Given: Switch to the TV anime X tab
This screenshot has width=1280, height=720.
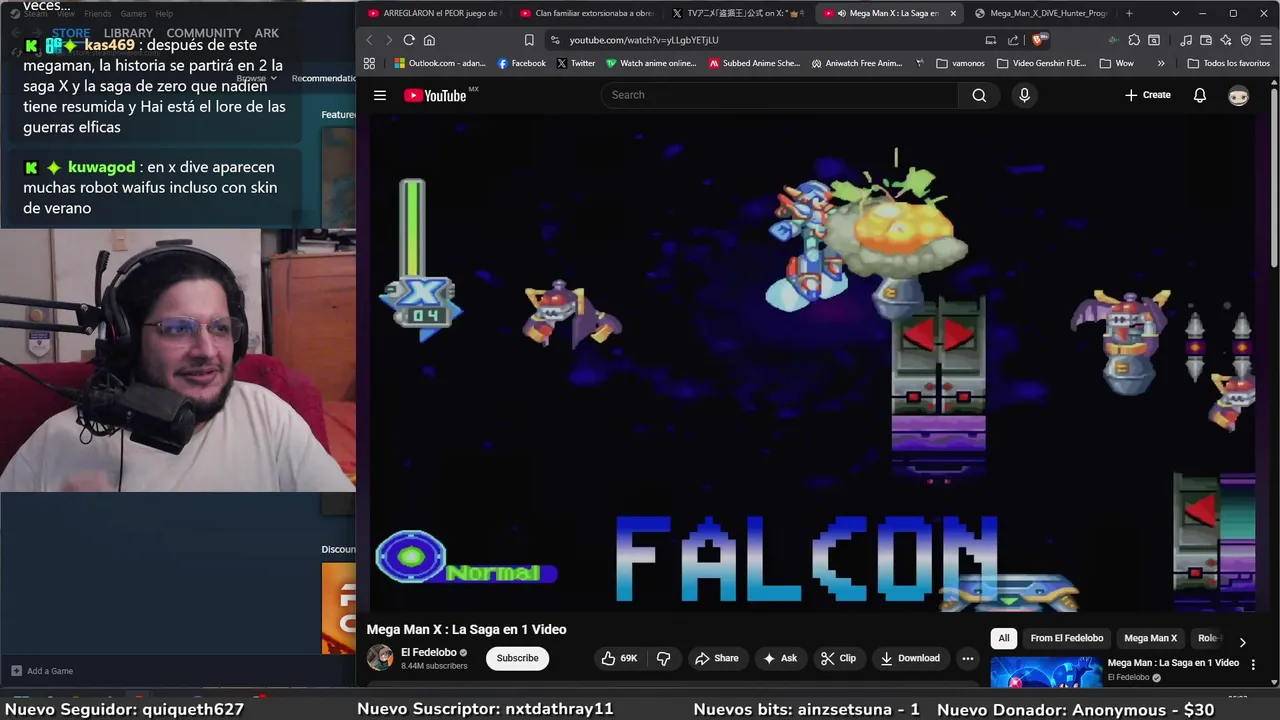Looking at the screenshot, I should [738, 13].
